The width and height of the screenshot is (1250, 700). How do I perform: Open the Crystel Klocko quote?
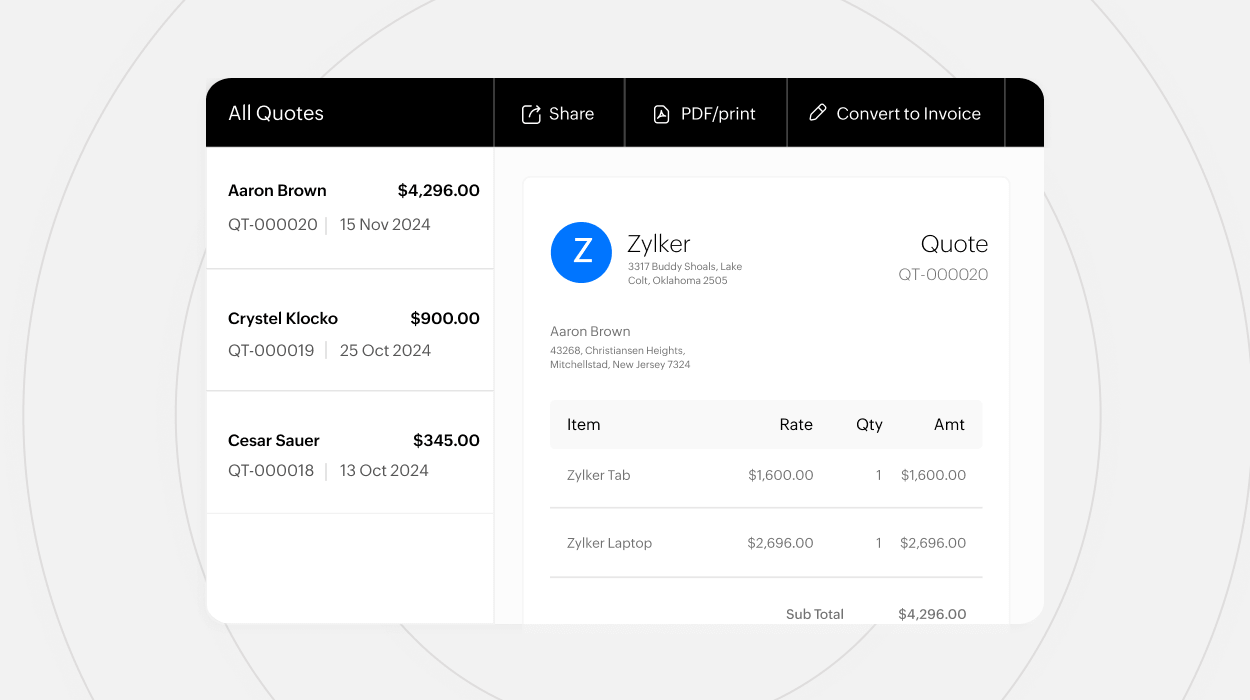pos(350,333)
